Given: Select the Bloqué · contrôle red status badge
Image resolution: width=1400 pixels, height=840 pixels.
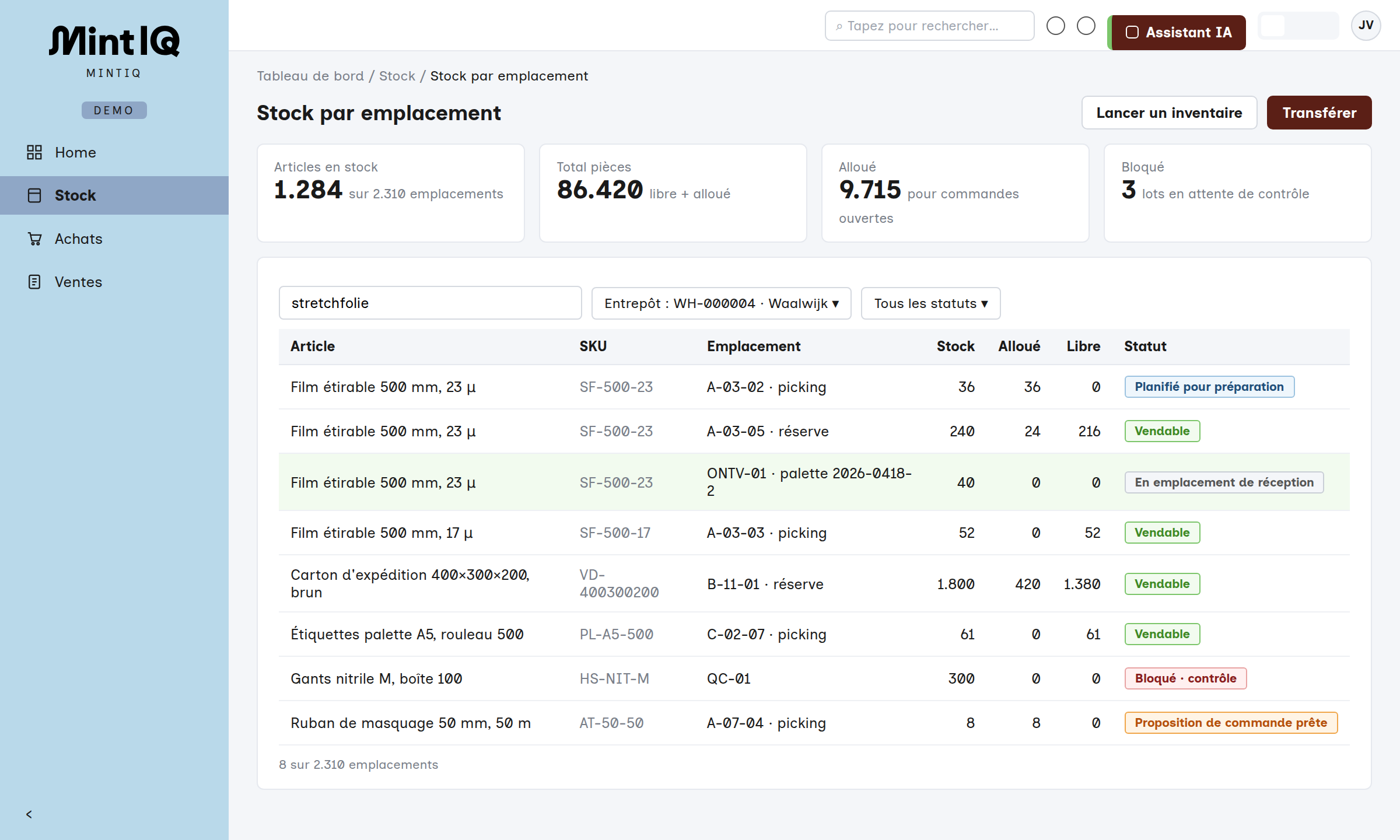Looking at the screenshot, I should pyautogui.click(x=1186, y=678).
